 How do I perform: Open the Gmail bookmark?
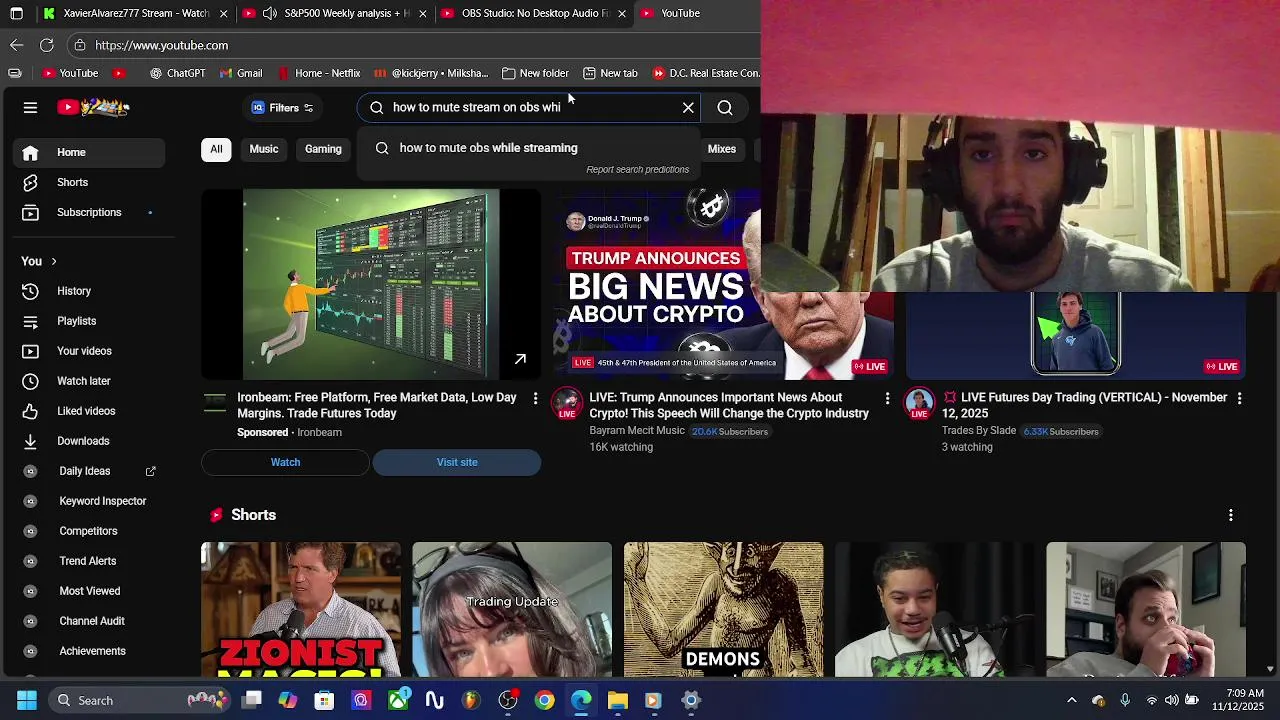pos(241,73)
